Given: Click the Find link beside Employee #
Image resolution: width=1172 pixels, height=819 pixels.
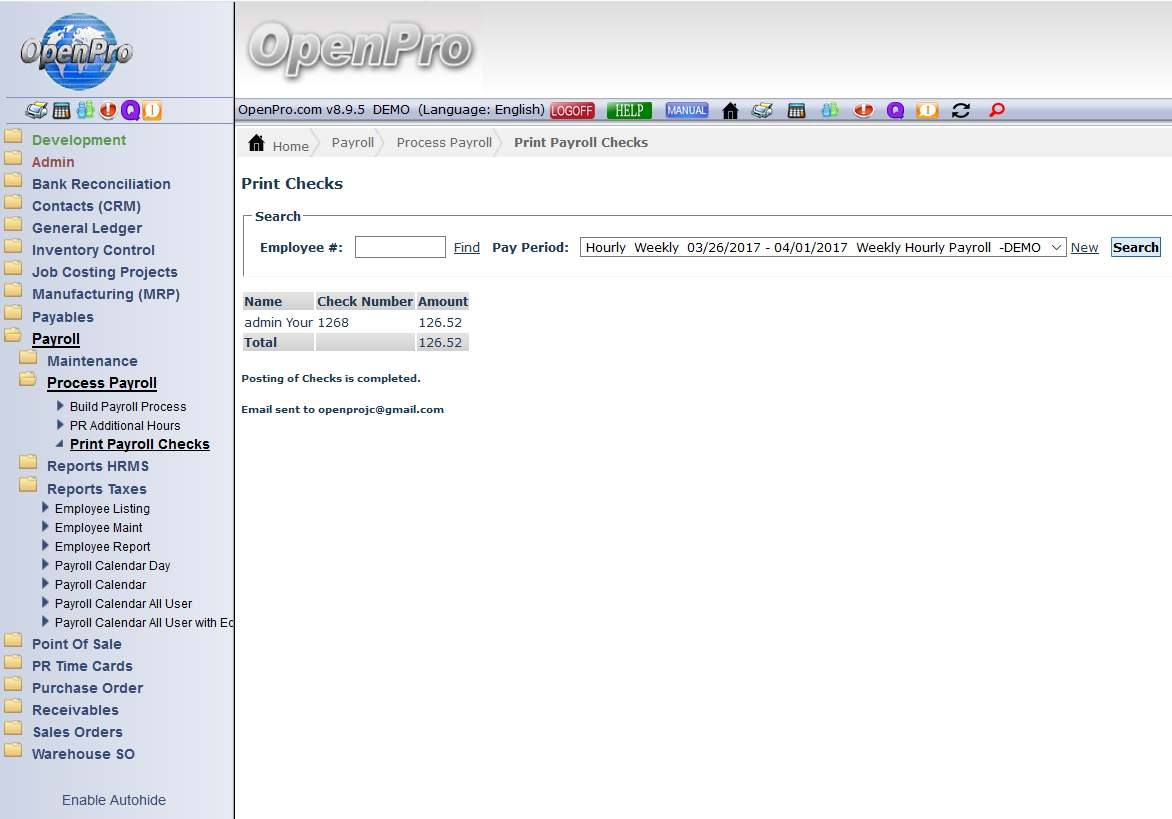Looking at the screenshot, I should [466, 248].
